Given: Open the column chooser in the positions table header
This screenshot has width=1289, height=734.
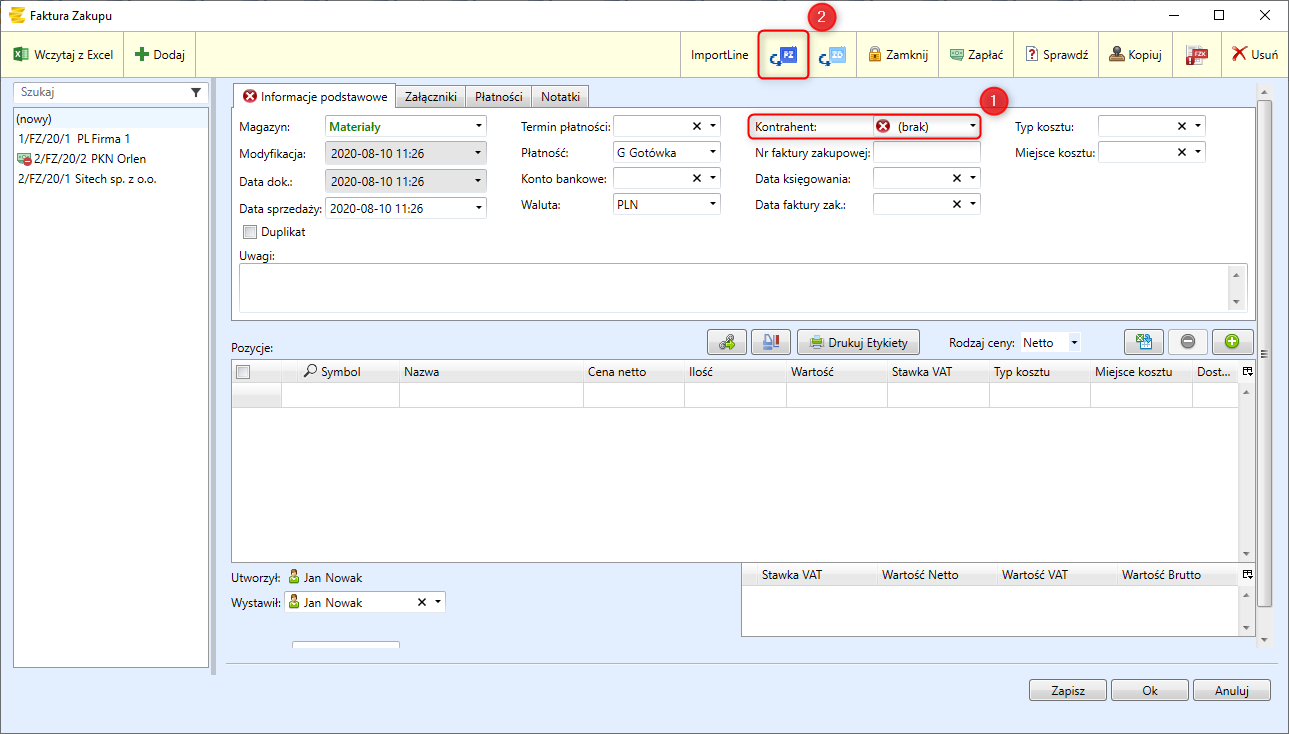Looking at the screenshot, I should click(x=1246, y=371).
